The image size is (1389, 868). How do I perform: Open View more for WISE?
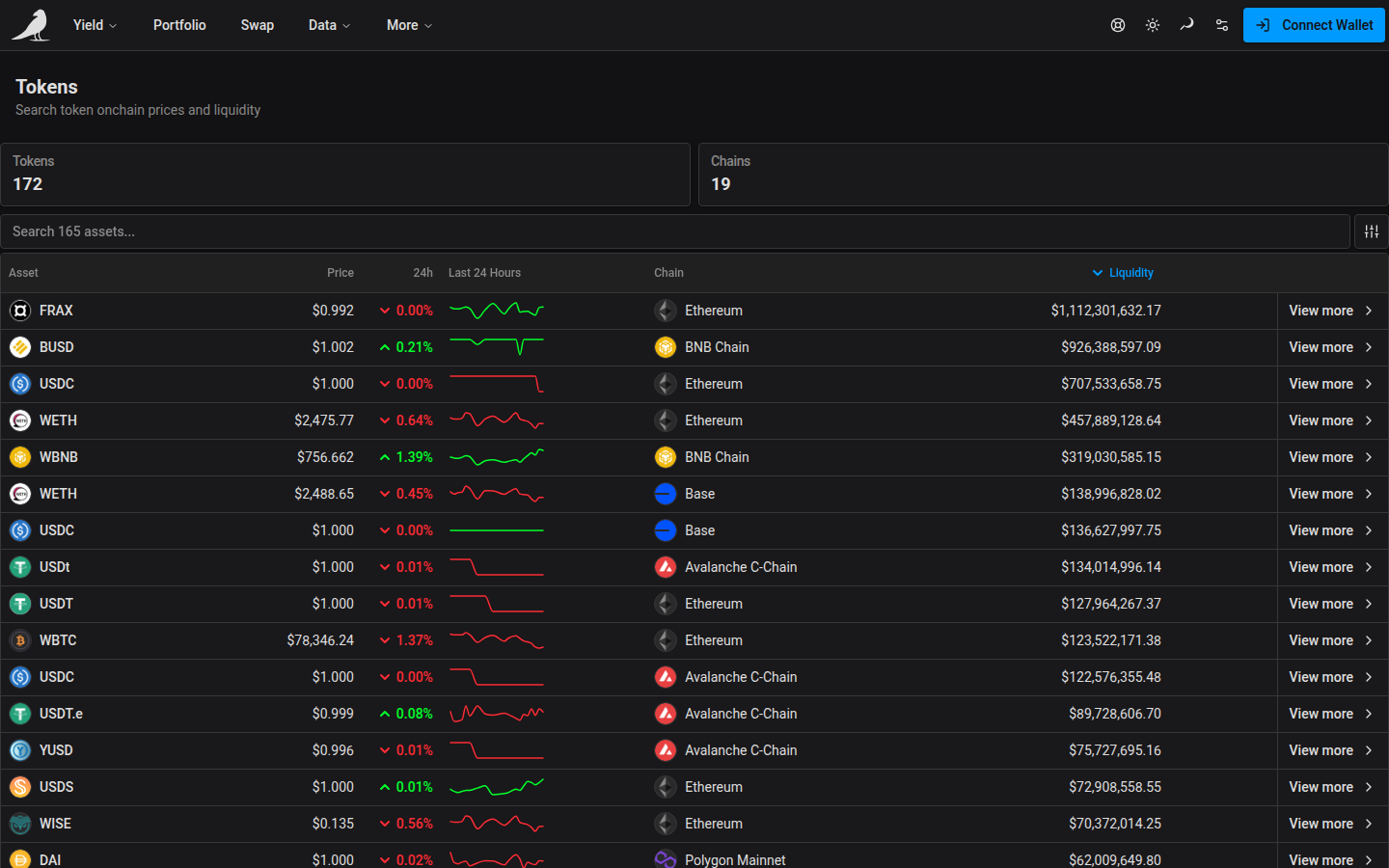tap(1332, 824)
